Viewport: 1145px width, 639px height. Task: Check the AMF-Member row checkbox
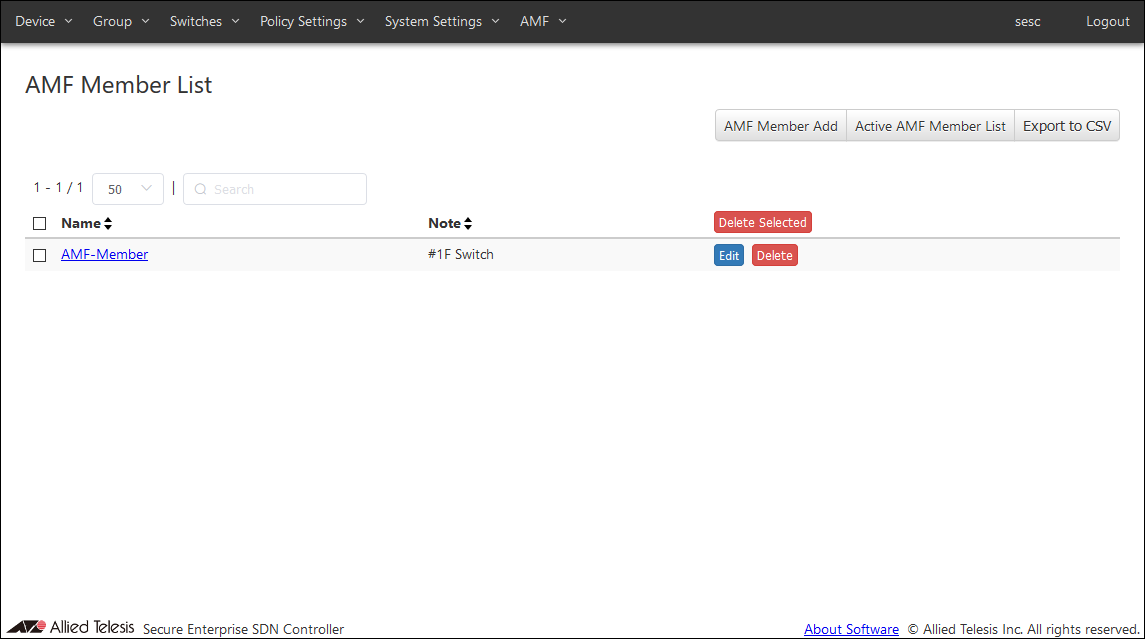pyautogui.click(x=40, y=255)
